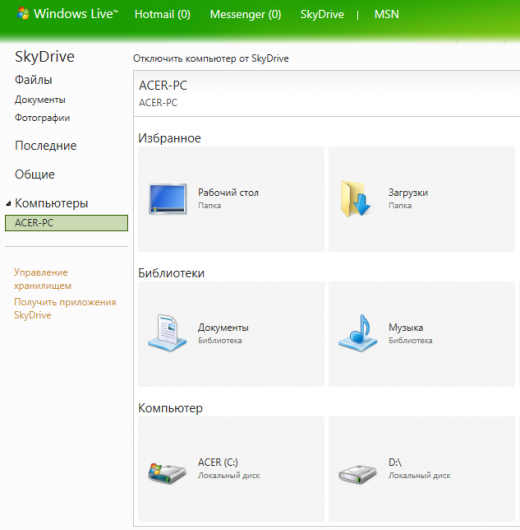The width and height of the screenshot is (520, 530).
Task: Click the Windows Live logo icon
Action: tap(23, 14)
